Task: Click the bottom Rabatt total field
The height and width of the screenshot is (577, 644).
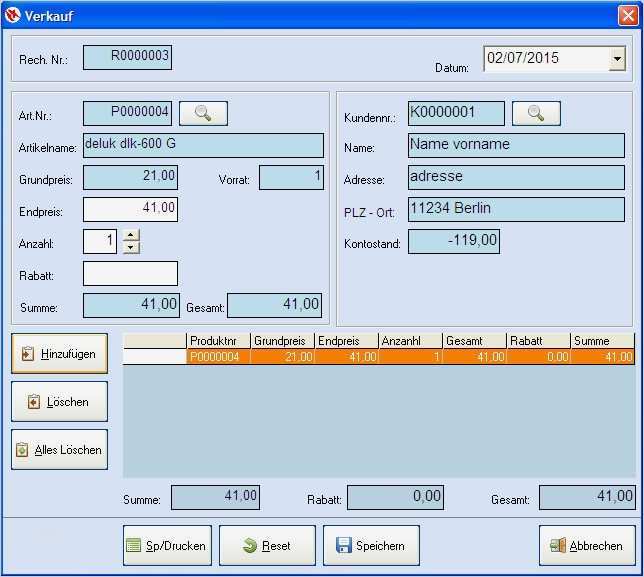Action: click(x=396, y=498)
